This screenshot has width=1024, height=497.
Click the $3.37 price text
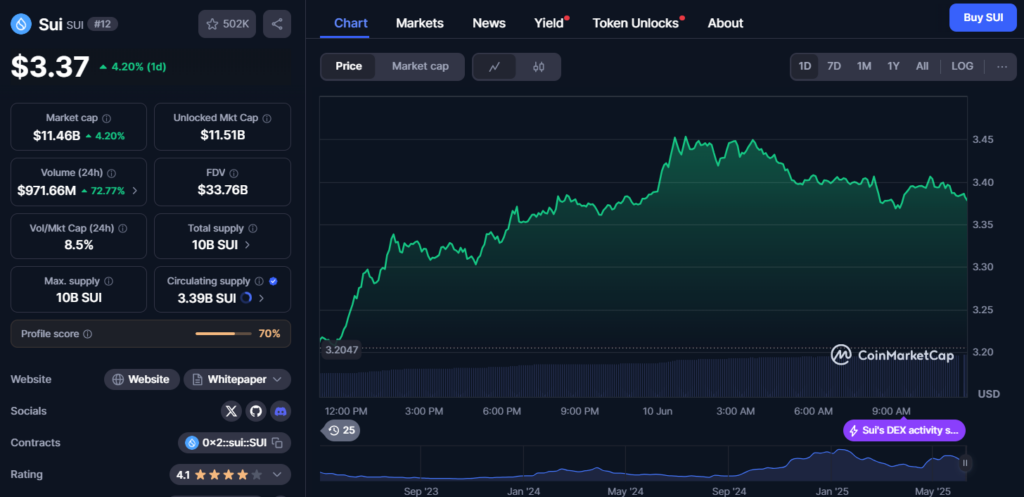tap(50, 67)
